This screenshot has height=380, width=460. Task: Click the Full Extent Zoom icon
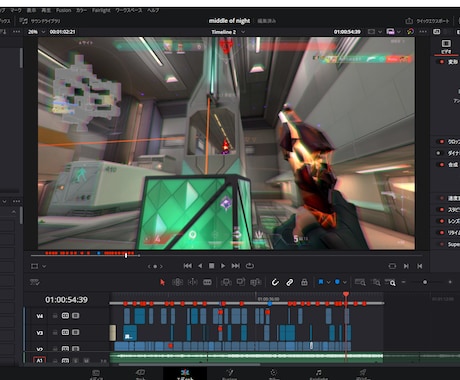pyautogui.click(x=360, y=282)
